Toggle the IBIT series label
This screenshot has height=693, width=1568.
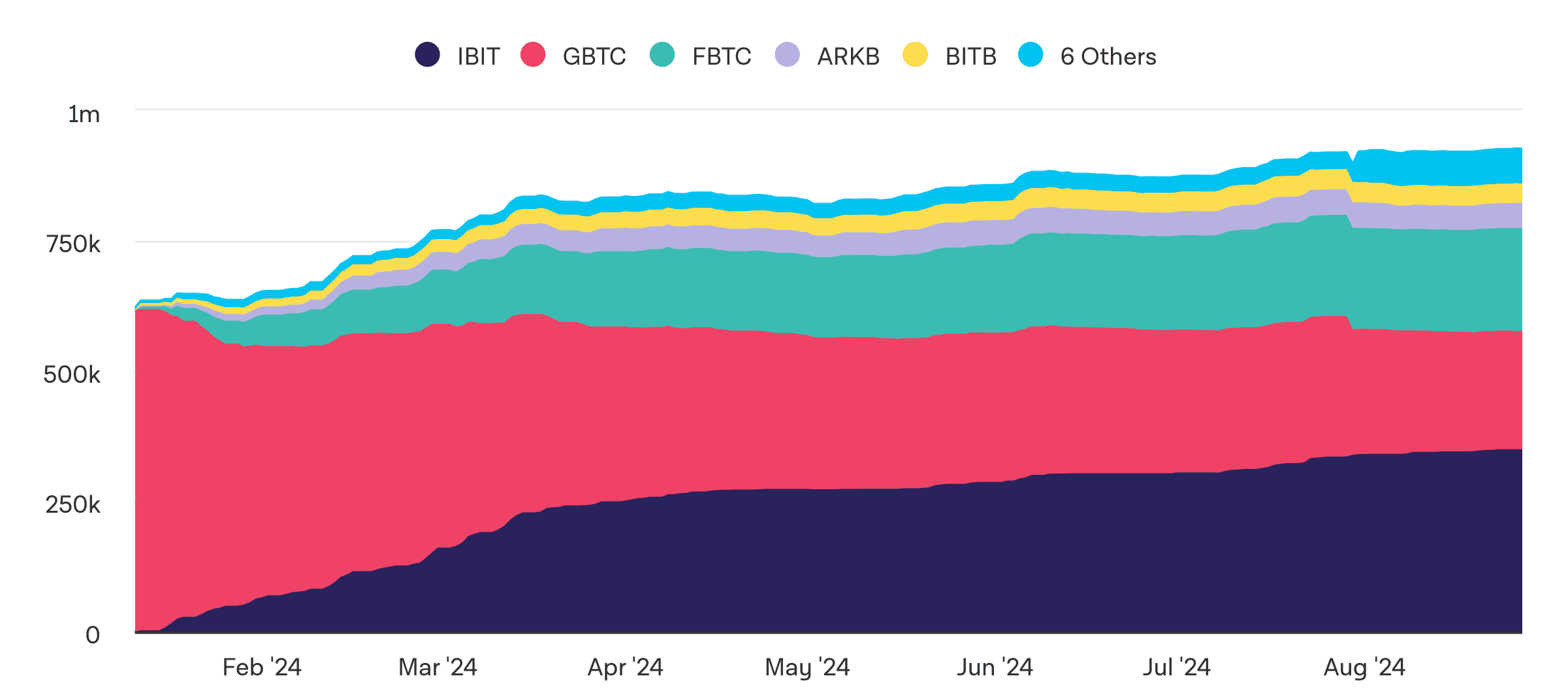click(478, 57)
